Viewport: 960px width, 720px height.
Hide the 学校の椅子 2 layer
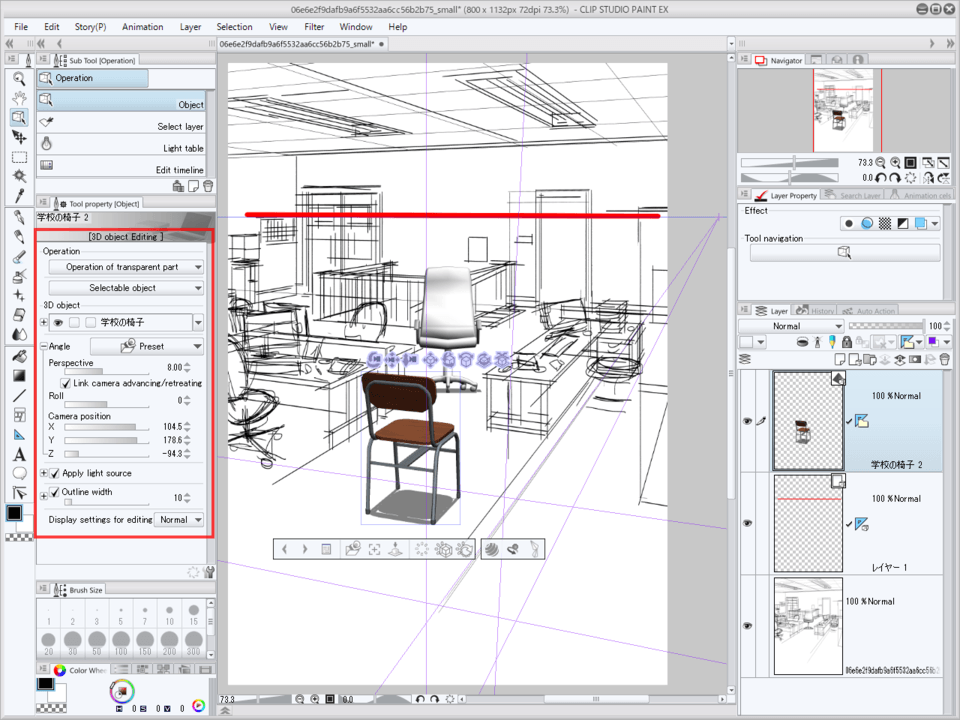tap(747, 421)
